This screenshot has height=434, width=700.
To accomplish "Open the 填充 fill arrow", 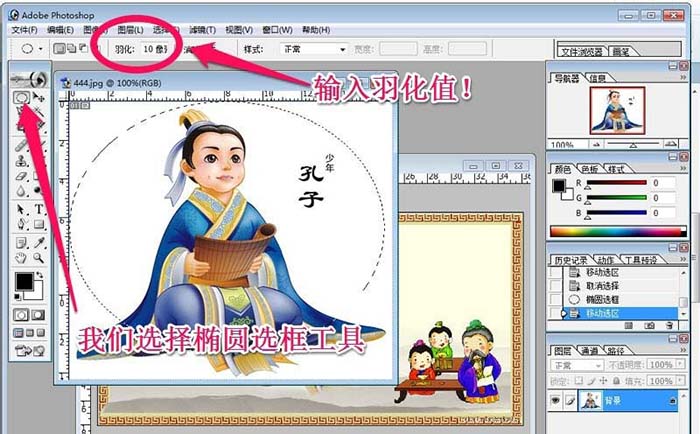I will [x=680, y=380].
